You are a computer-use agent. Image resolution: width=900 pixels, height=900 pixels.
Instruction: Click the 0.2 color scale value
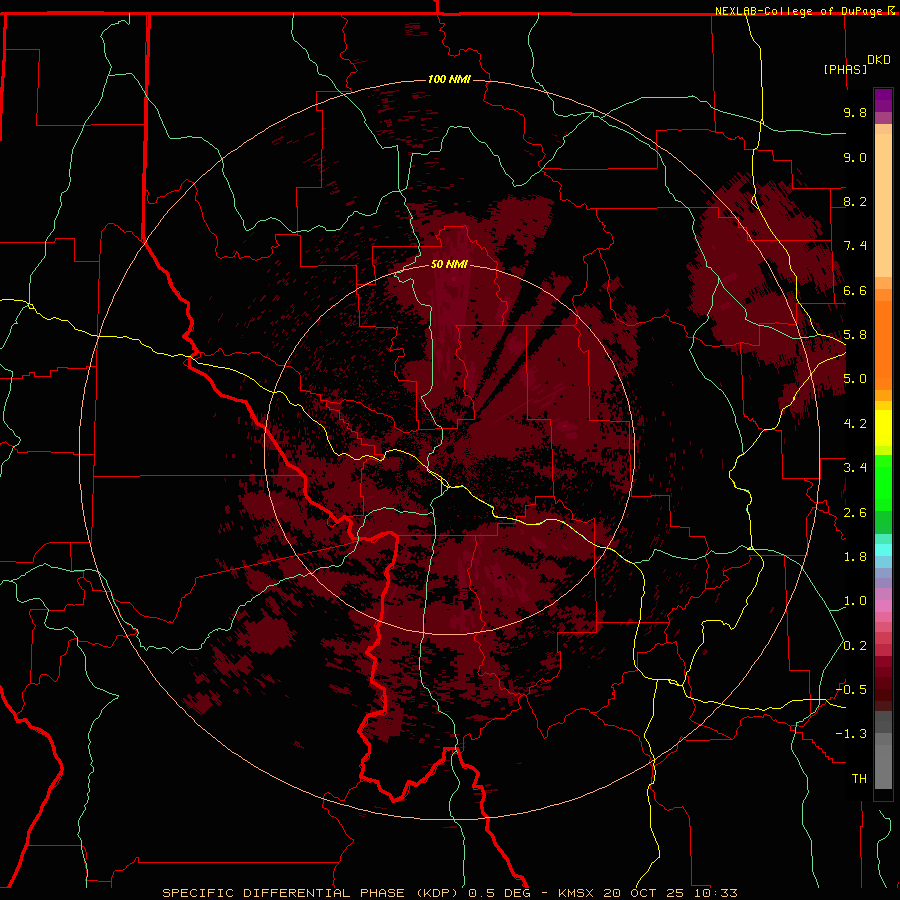point(855,646)
